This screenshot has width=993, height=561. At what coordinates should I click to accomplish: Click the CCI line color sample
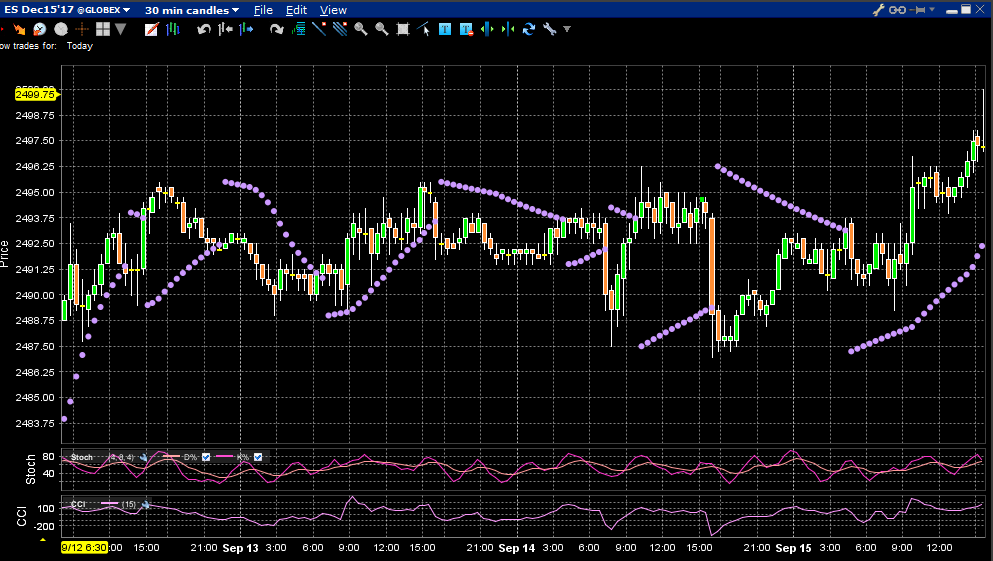click(109, 503)
